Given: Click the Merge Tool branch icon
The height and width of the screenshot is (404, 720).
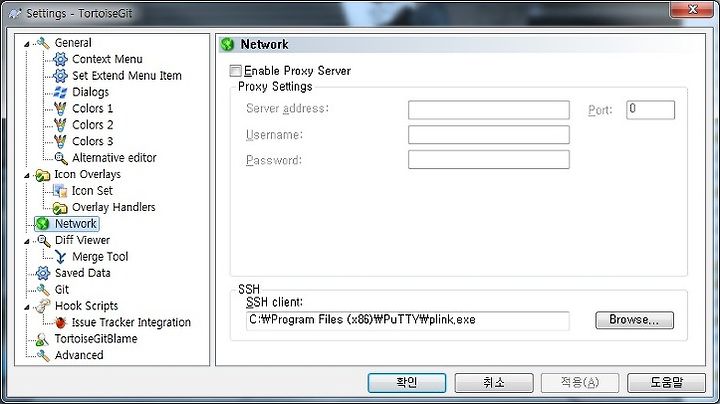Looking at the screenshot, I should pos(60,257).
